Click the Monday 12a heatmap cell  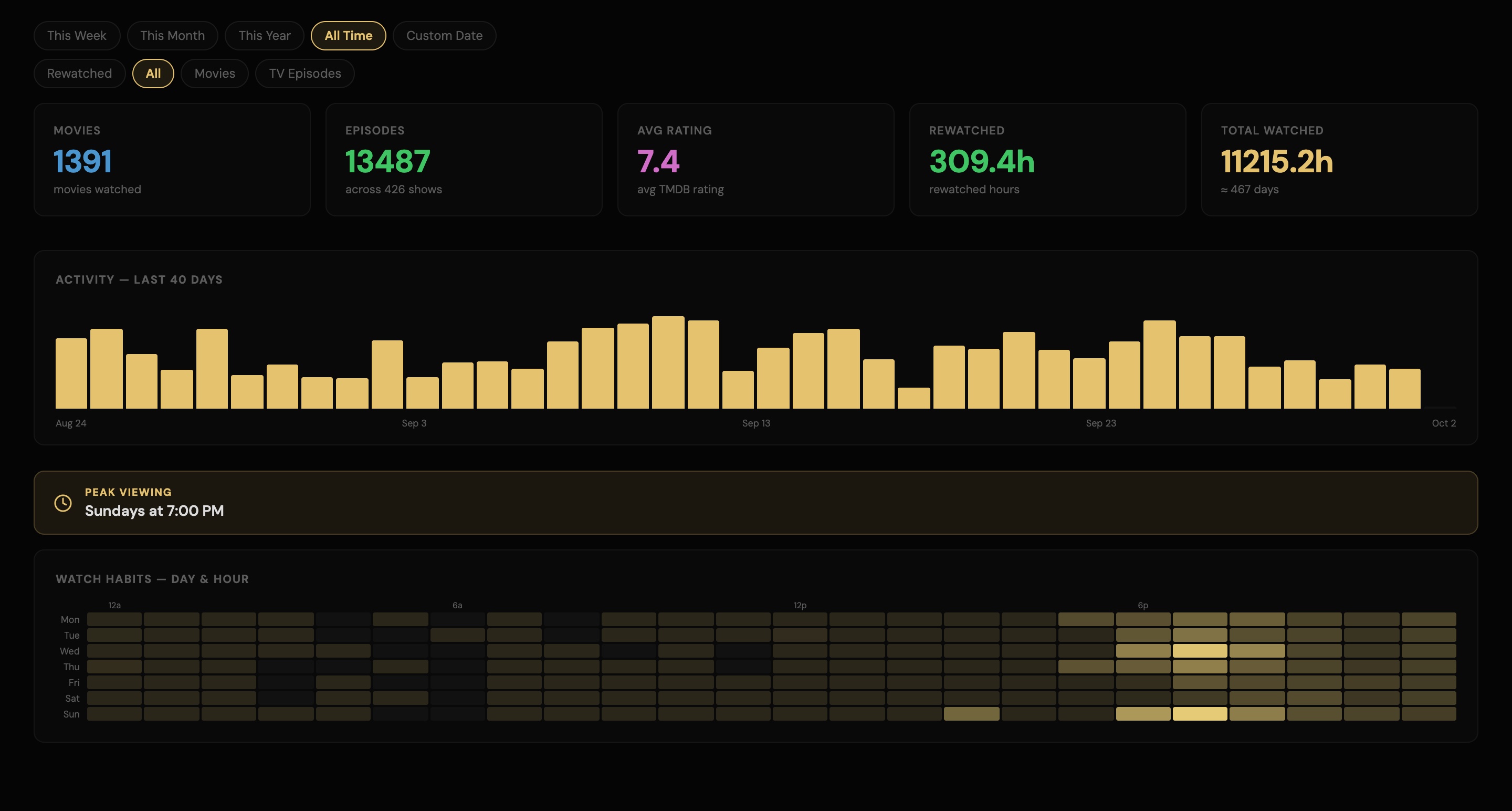pos(114,620)
